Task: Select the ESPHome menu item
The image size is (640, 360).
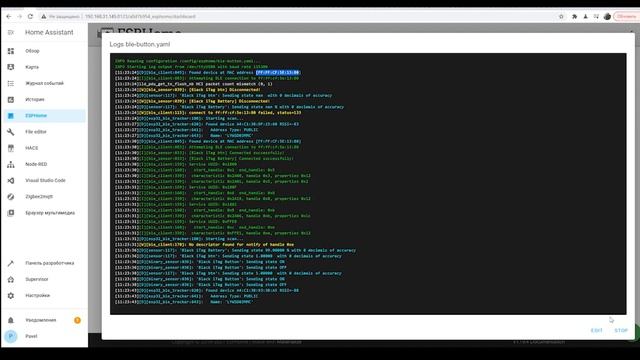Action: click(36, 116)
